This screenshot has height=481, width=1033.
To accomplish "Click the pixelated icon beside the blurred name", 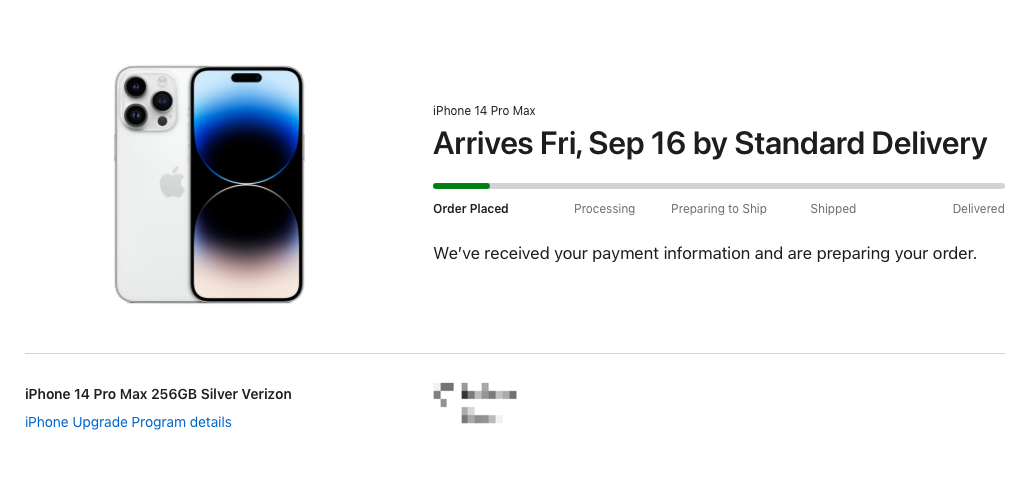I will (x=443, y=393).
